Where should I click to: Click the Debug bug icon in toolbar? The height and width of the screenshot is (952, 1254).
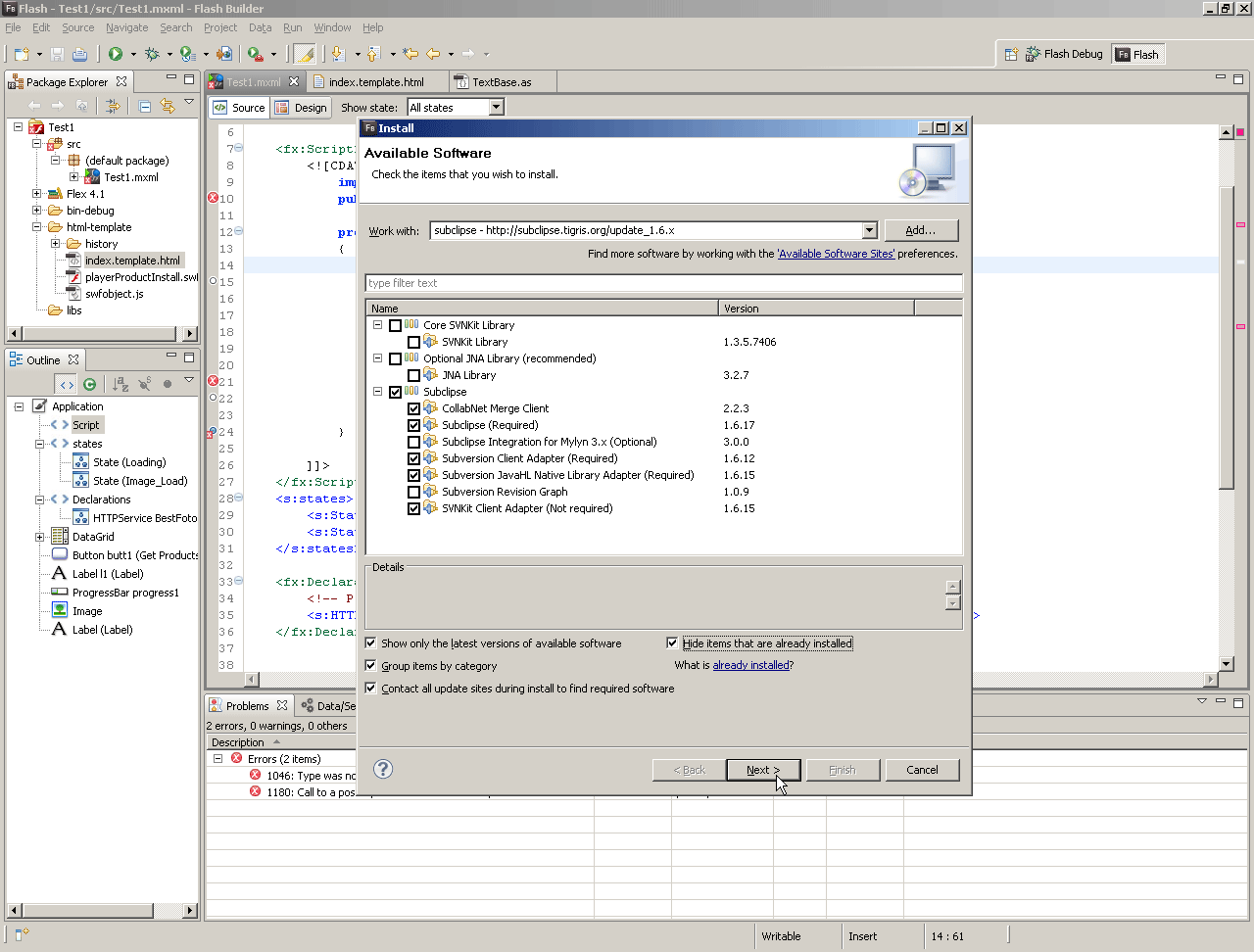pyautogui.click(x=152, y=54)
